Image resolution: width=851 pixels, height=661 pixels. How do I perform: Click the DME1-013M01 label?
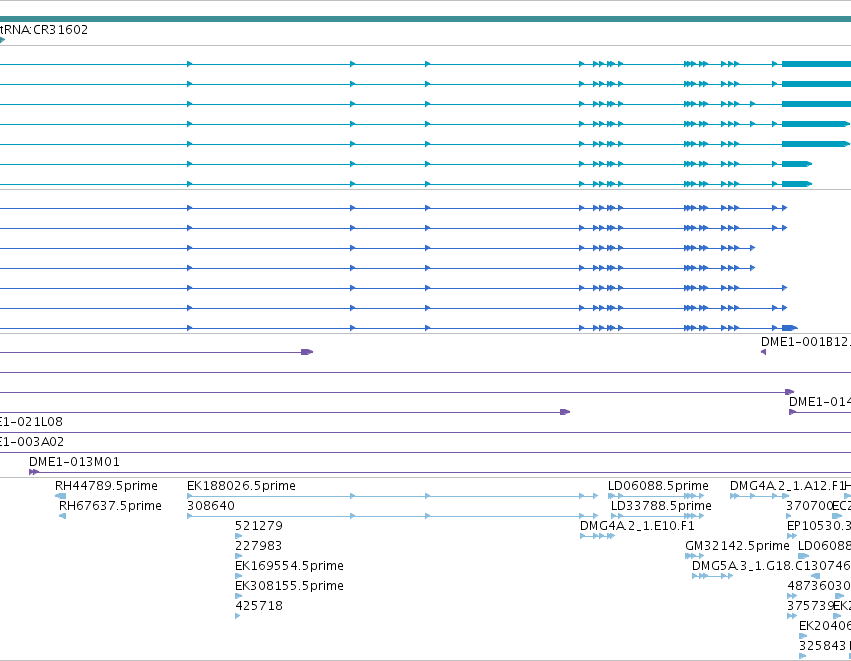point(74,462)
